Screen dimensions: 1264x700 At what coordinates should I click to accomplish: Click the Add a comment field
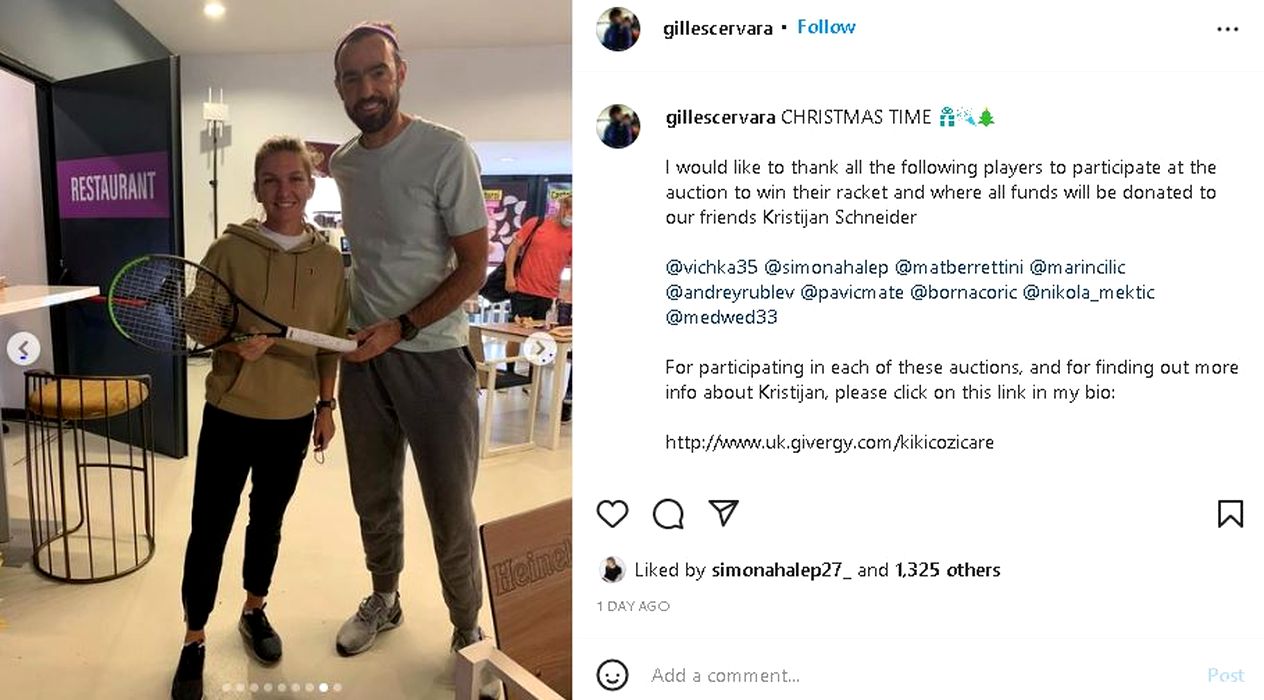920,675
